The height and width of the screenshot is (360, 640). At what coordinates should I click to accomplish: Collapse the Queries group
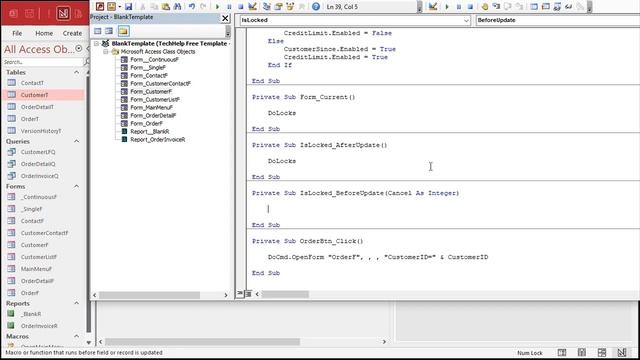(76, 141)
